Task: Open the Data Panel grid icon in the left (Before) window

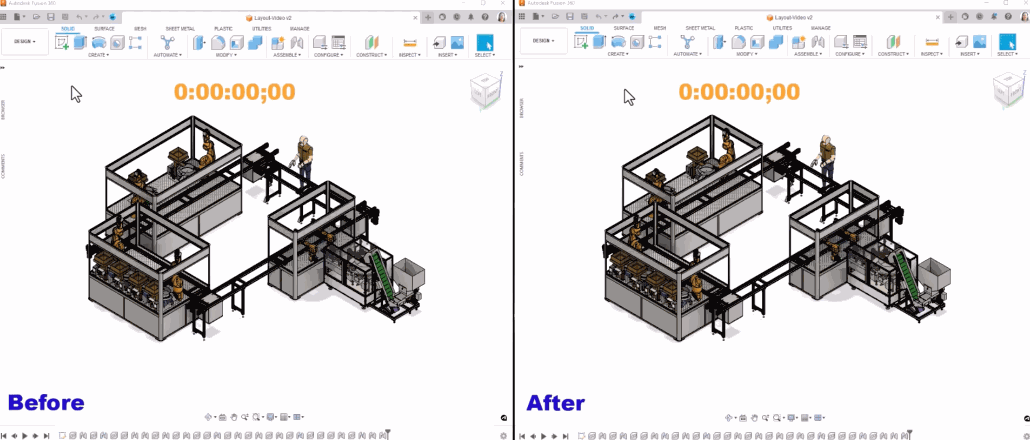Action: [3, 17]
